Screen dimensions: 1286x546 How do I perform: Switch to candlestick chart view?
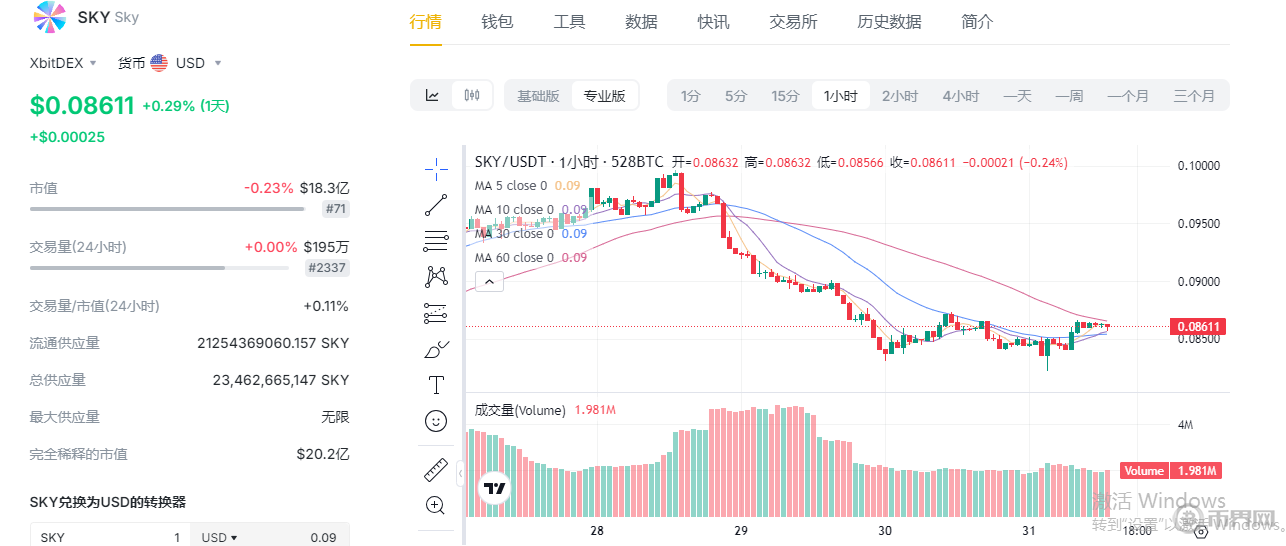472,96
